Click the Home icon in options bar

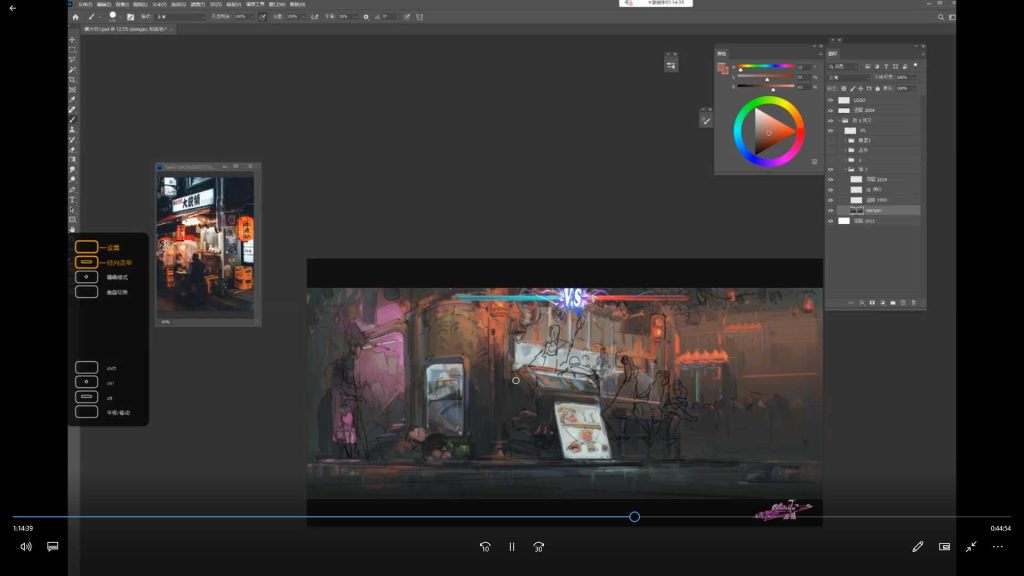pos(75,17)
